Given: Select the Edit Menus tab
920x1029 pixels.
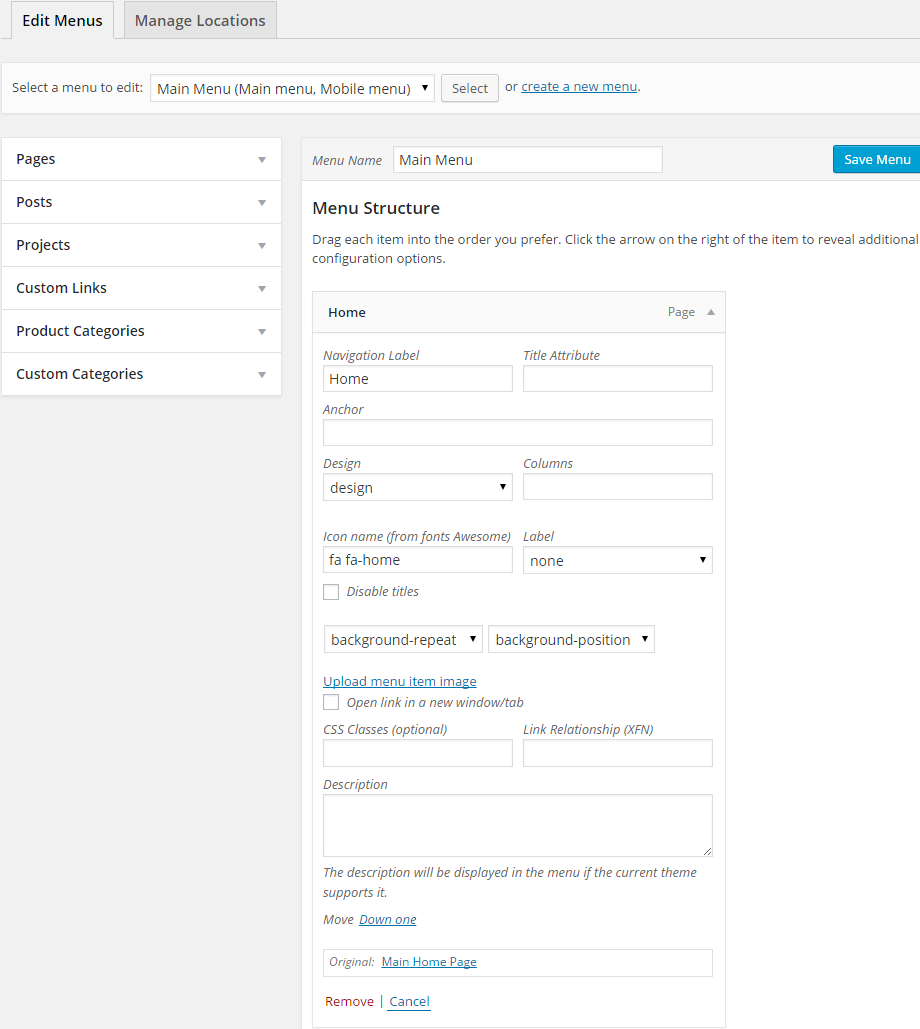Looking at the screenshot, I should click(x=62, y=20).
